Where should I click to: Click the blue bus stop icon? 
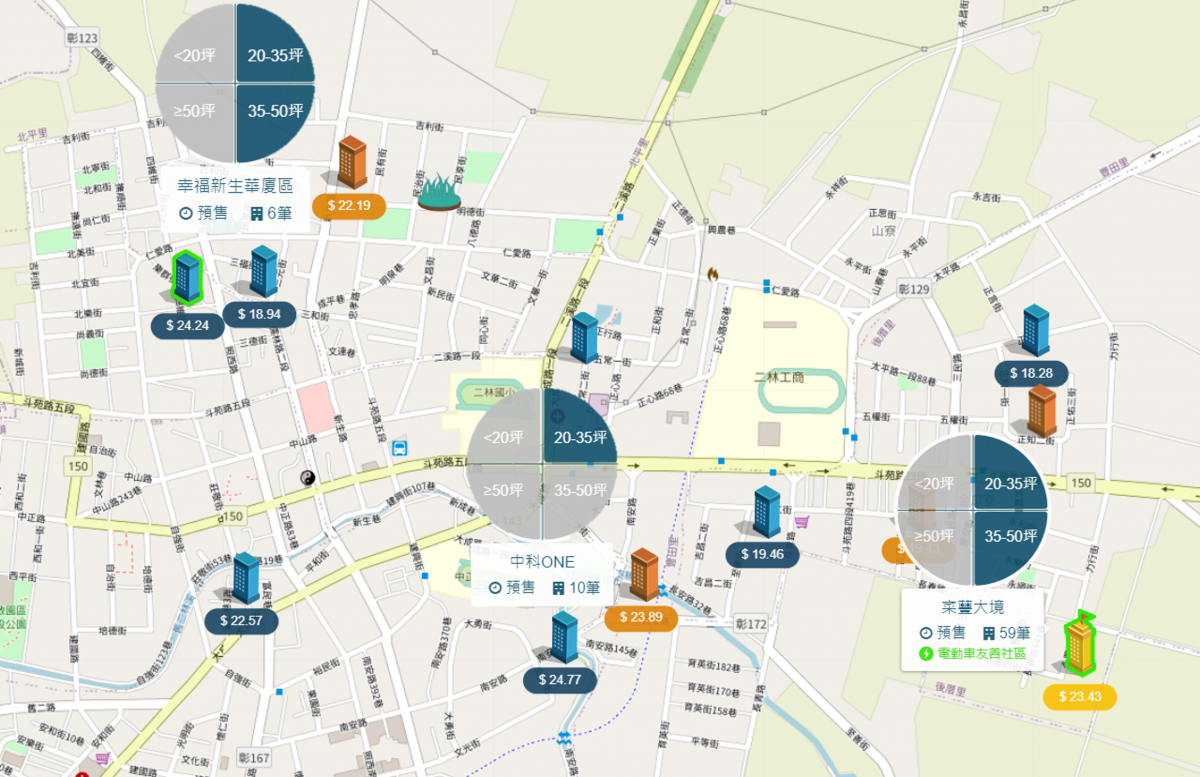point(400,447)
